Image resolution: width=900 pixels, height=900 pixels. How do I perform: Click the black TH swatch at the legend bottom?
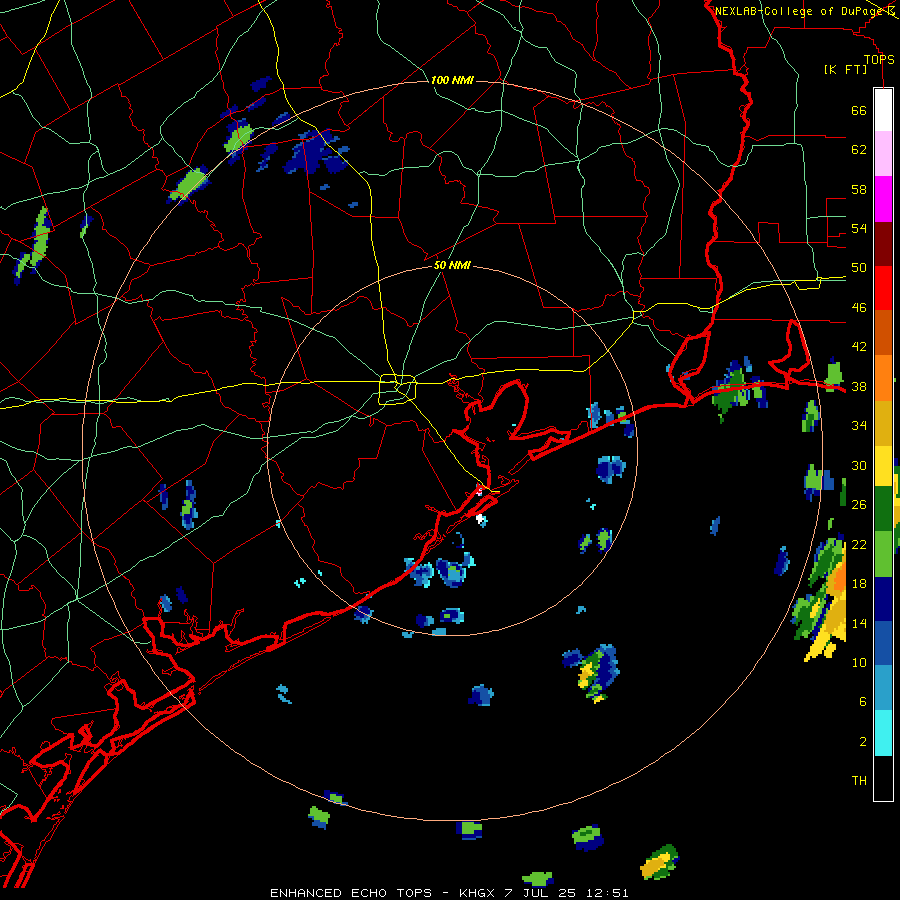click(883, 778)
